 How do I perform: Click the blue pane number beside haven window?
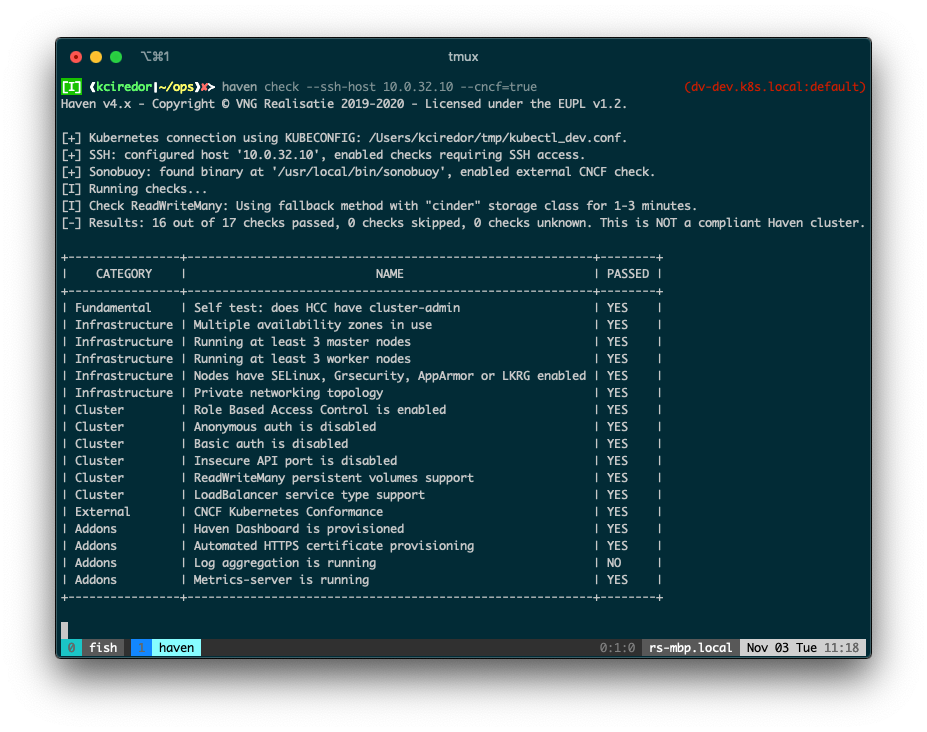click(141, 647)
